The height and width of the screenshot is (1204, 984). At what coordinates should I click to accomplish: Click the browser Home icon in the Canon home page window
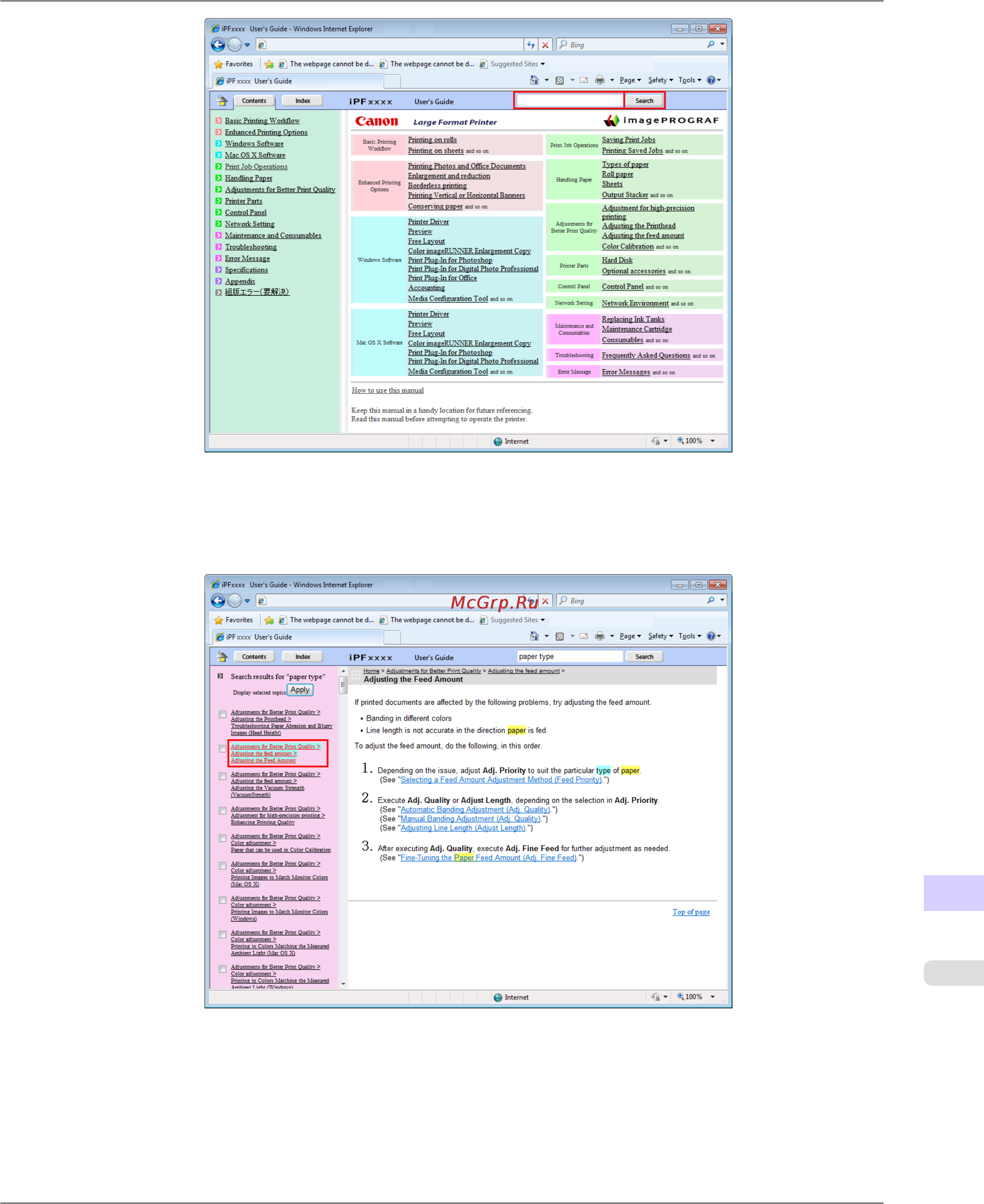tap(534, 80)
